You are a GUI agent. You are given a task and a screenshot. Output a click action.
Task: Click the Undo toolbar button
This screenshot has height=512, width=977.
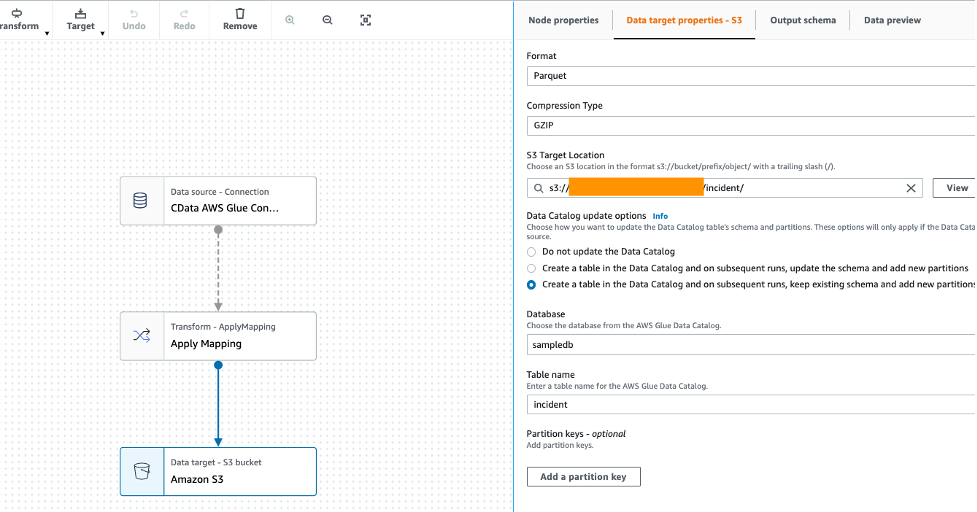click(134, 20)
